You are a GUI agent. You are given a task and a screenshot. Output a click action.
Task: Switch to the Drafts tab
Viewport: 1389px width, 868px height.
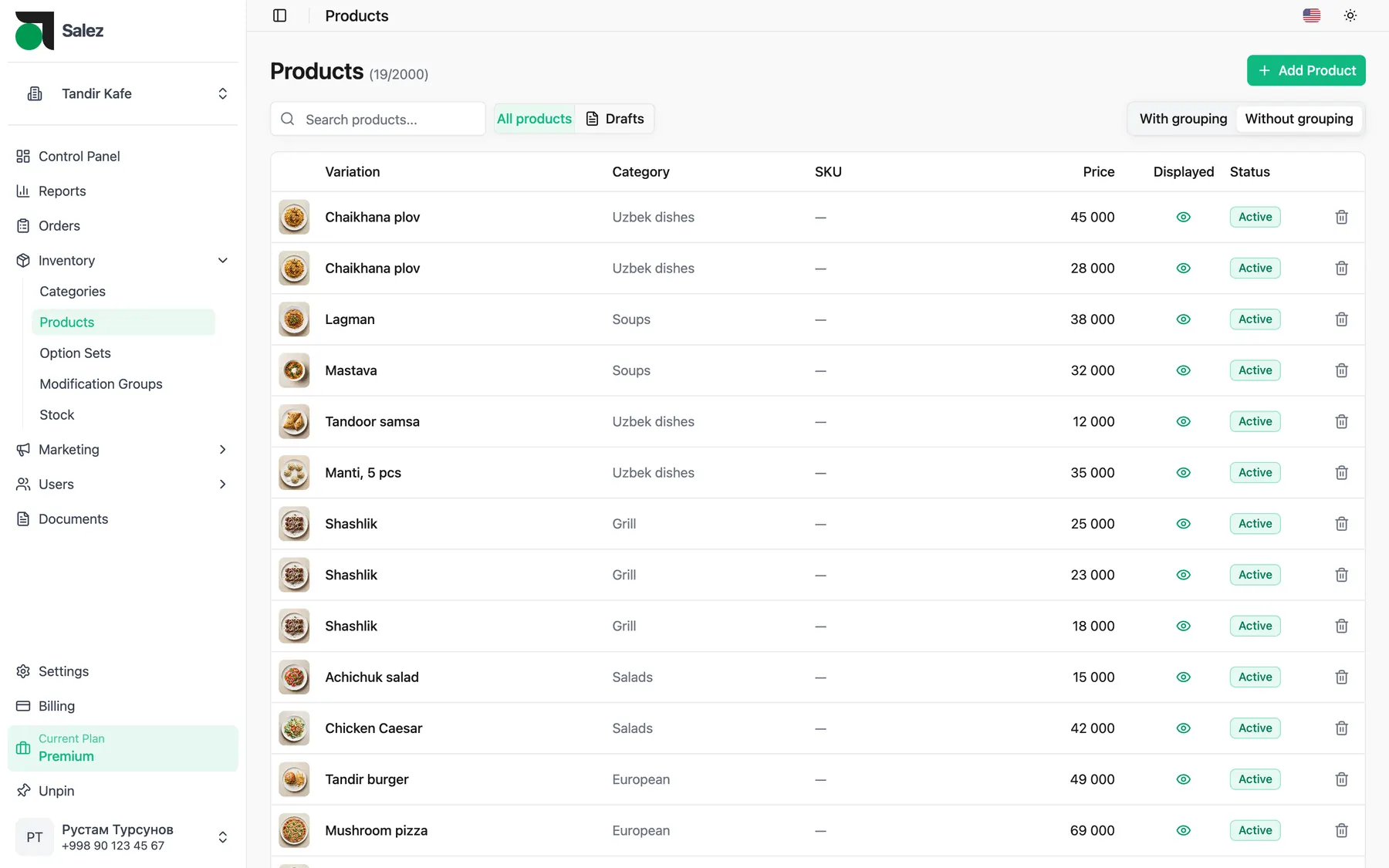click(x=614, y=119)
